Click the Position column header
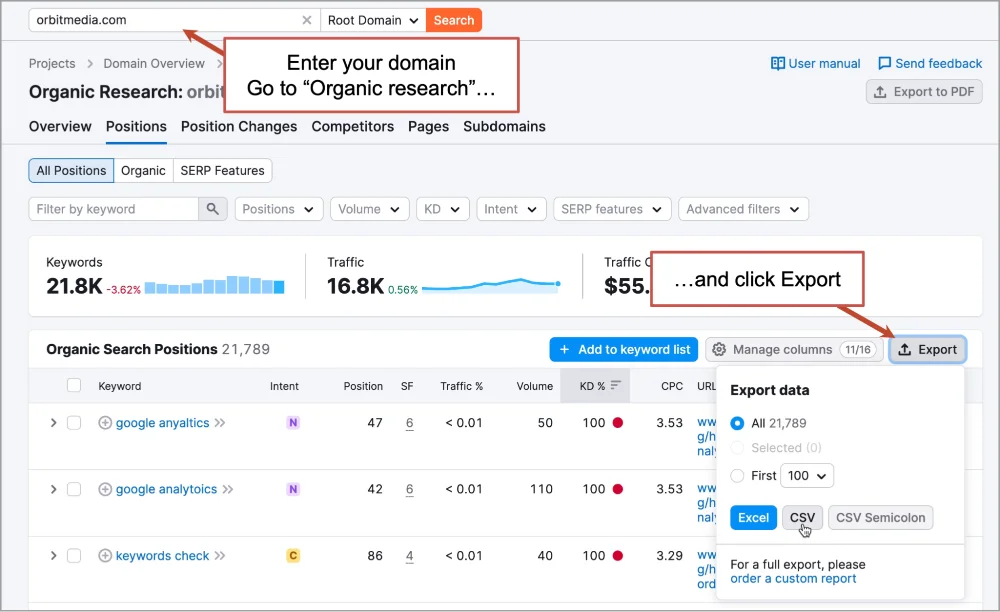 click(363, 386)
